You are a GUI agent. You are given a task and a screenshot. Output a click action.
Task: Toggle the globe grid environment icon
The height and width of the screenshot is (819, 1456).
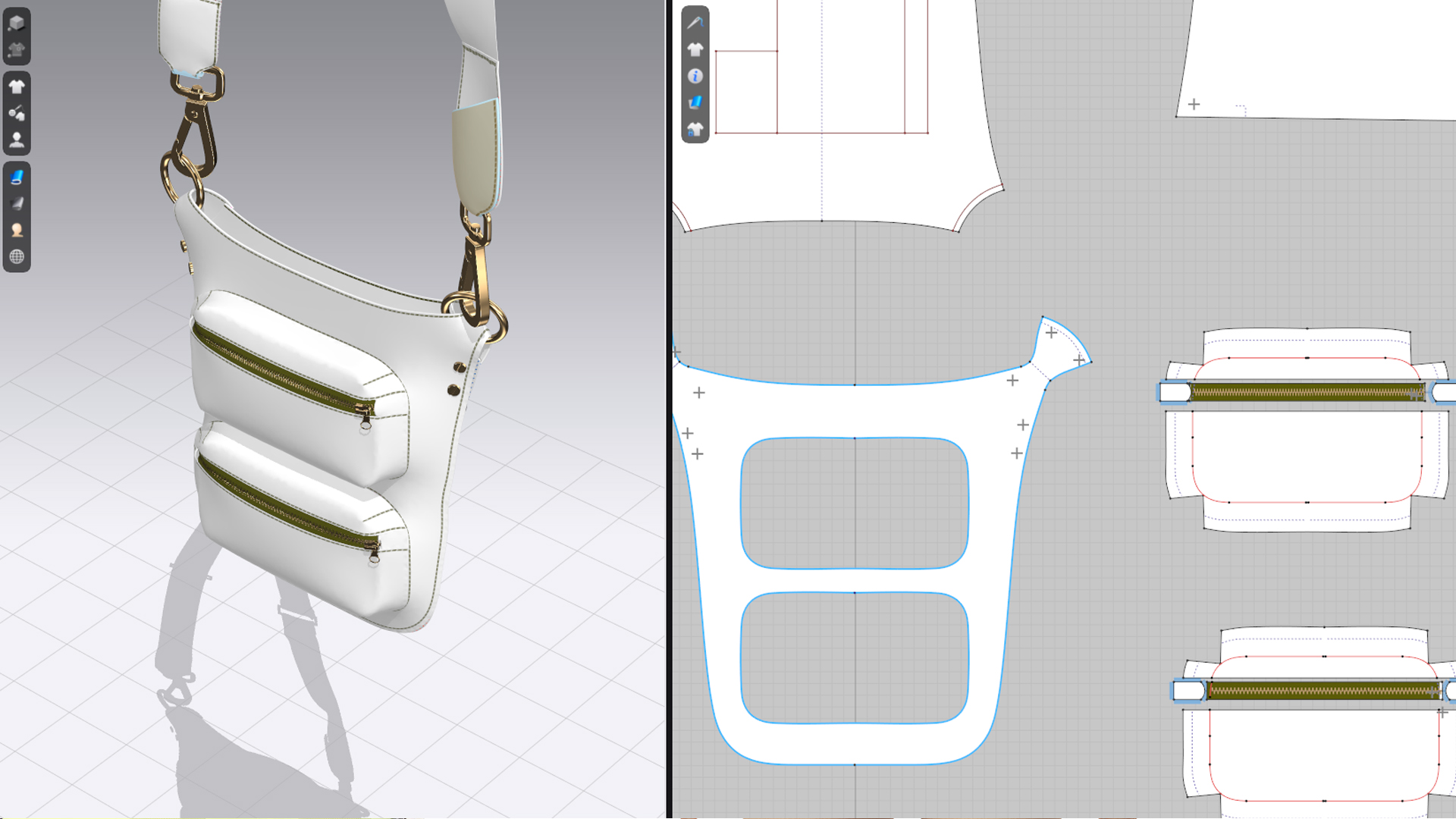coord(17,256)
